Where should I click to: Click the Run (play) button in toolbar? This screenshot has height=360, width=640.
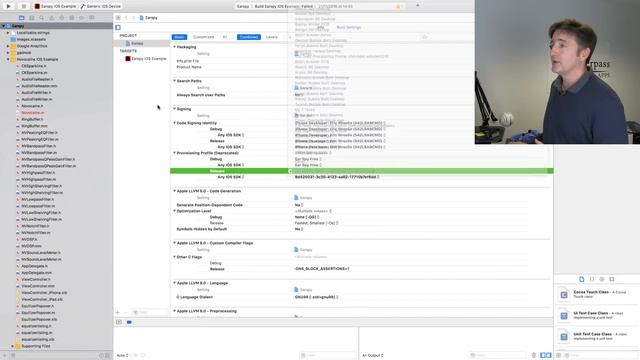(x=9, y=6)
